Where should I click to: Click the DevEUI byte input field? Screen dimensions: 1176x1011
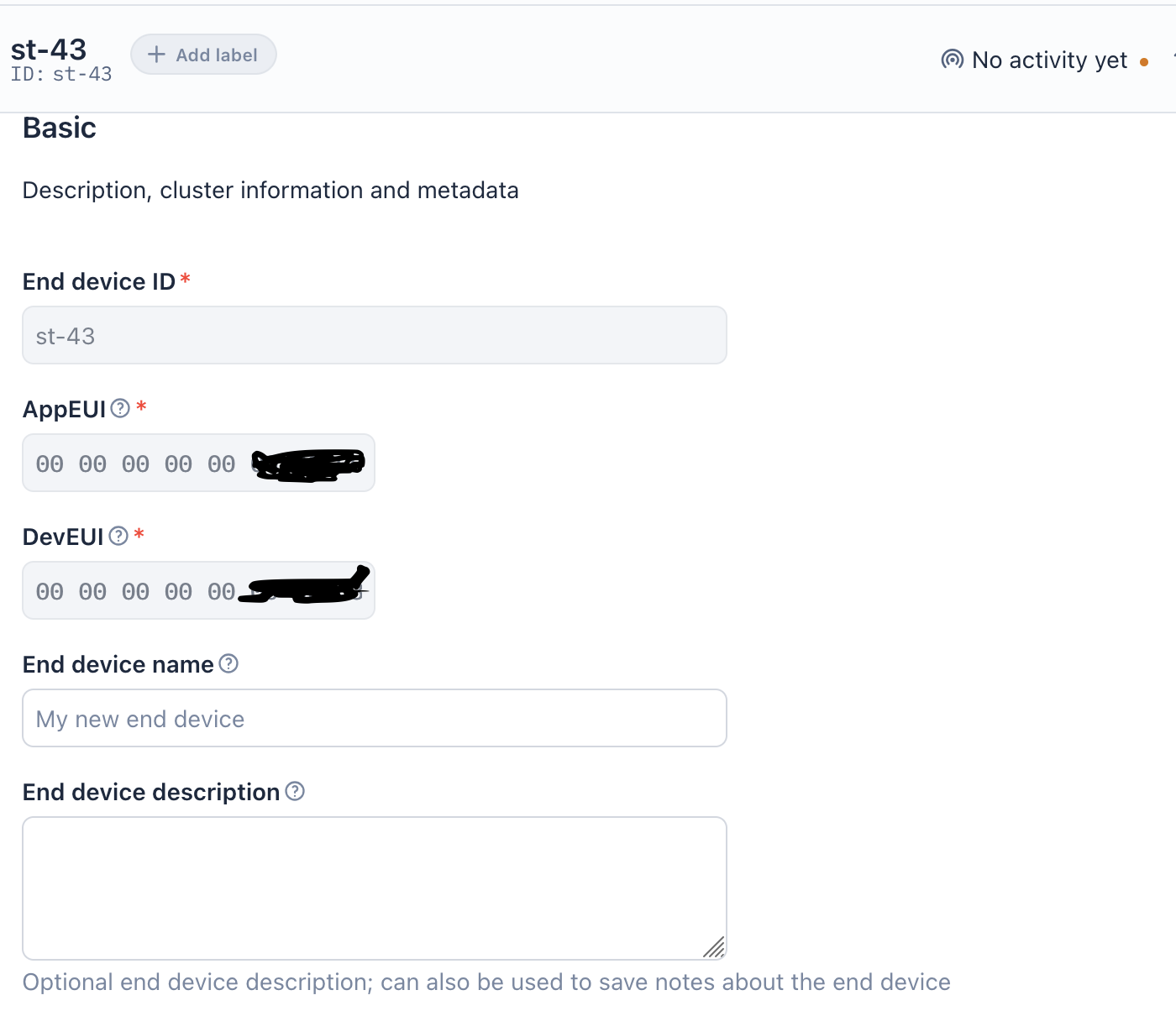point(134,591)
